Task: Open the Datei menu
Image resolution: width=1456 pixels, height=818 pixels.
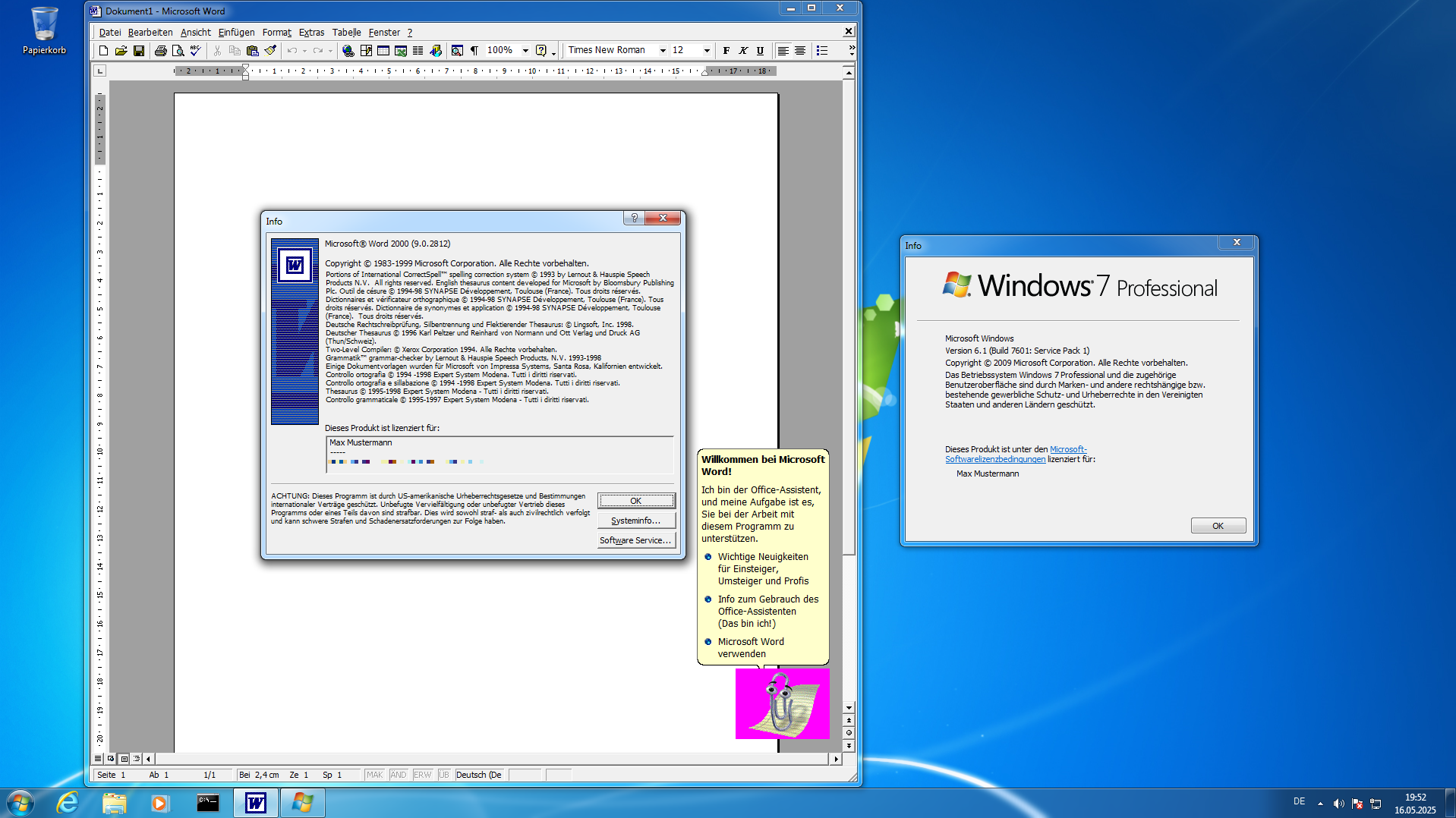Action: [x=110, y=32]
